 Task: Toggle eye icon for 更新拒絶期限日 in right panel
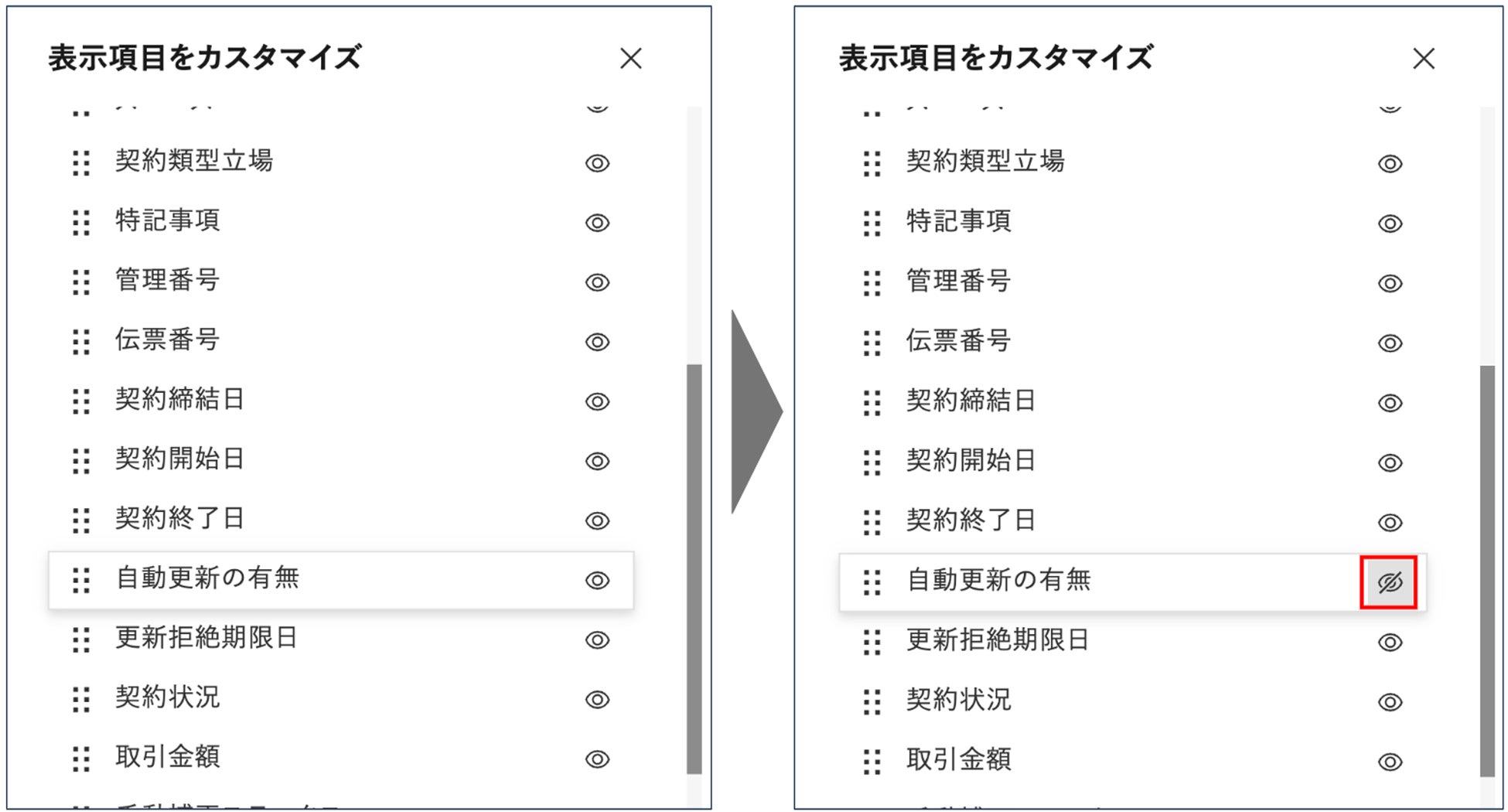coord(1390,643)
